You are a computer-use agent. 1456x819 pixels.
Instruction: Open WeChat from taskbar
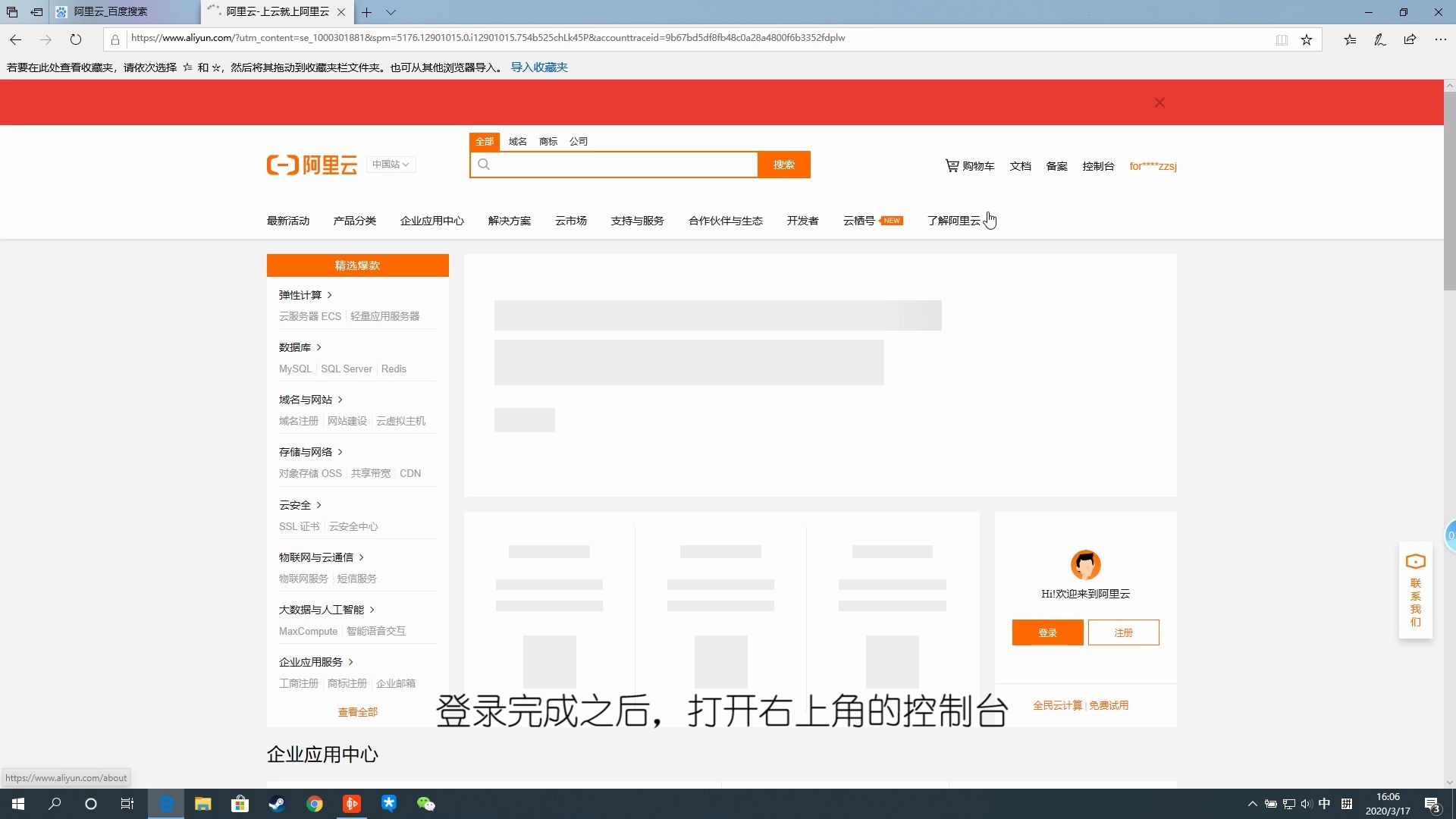[x=426, y=804]
